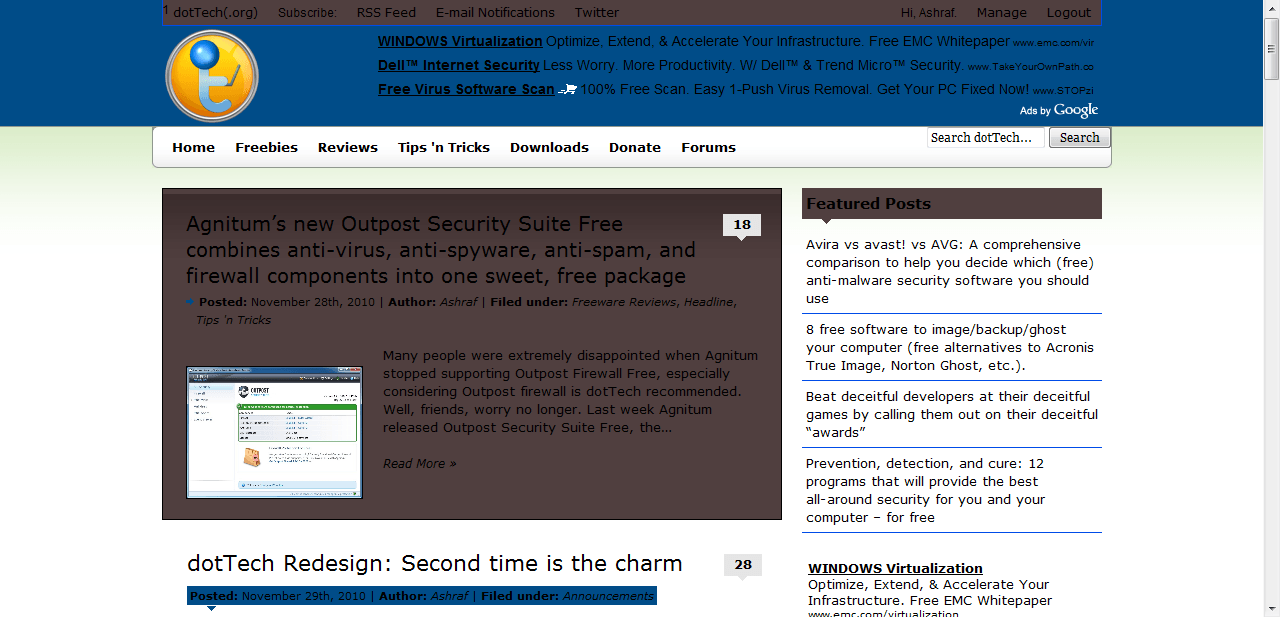Open featured post Prevention, detection, and cure
Viewport: 1280px width, 617px height.
point(926,490)
